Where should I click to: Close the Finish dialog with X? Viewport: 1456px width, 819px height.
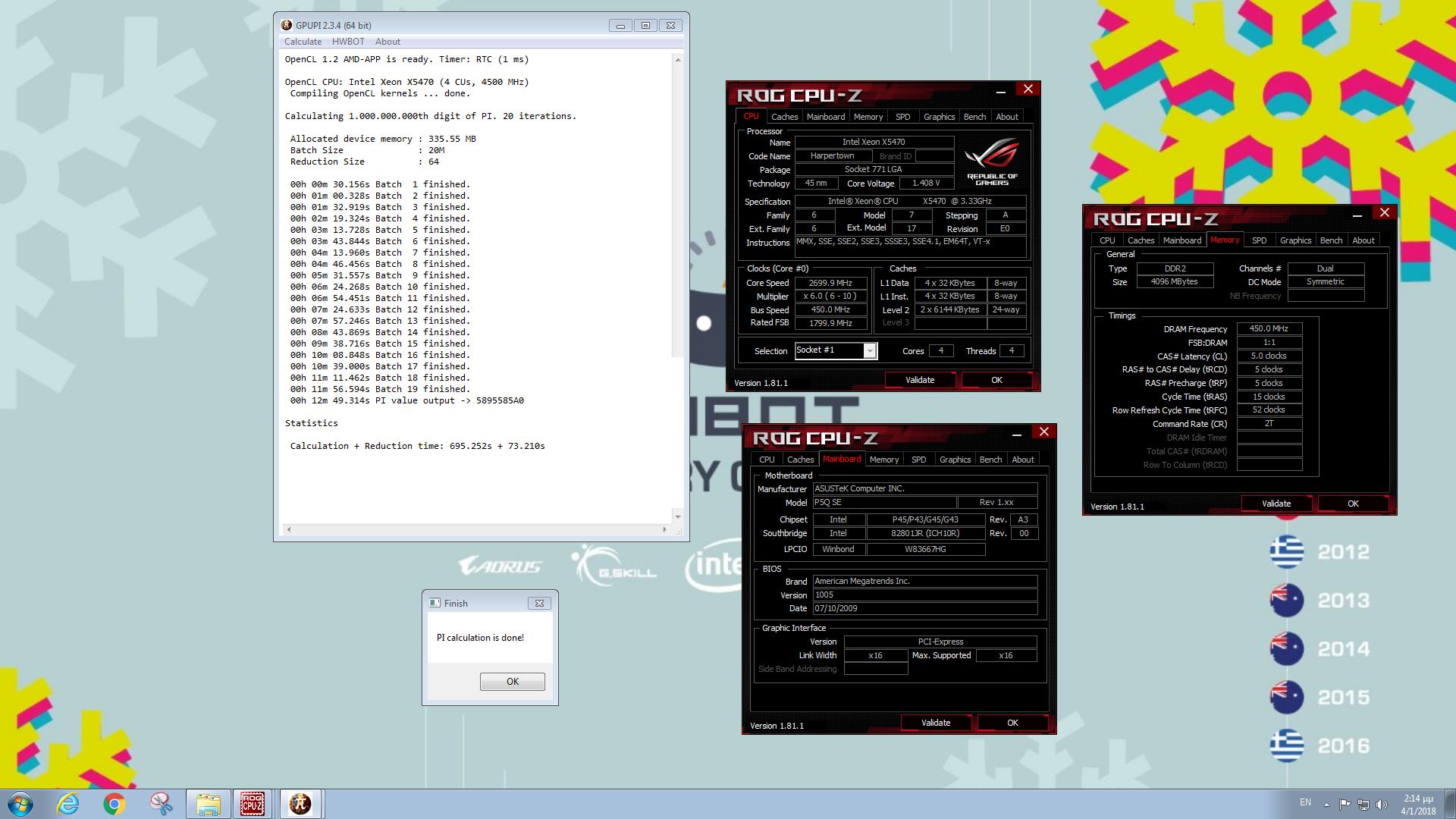pos(539,603)
